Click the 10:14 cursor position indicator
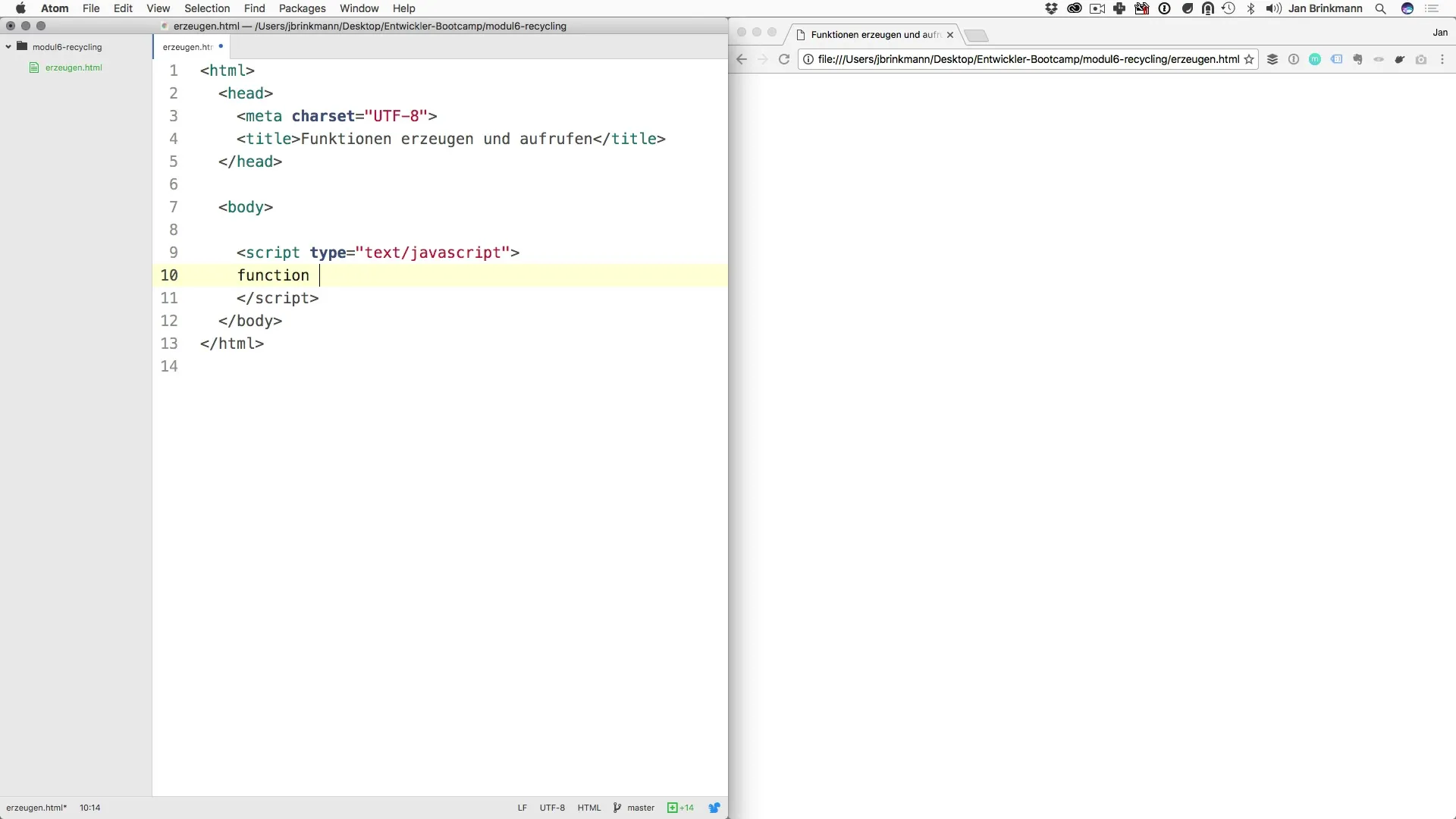Viewport: 1456px width, 819px height. (x=89, y=808)
